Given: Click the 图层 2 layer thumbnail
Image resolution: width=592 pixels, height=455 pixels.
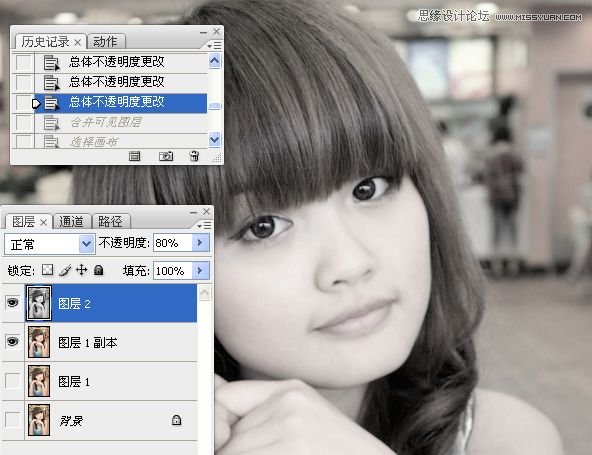Looking at the screenshot, I should click(39, 303).
